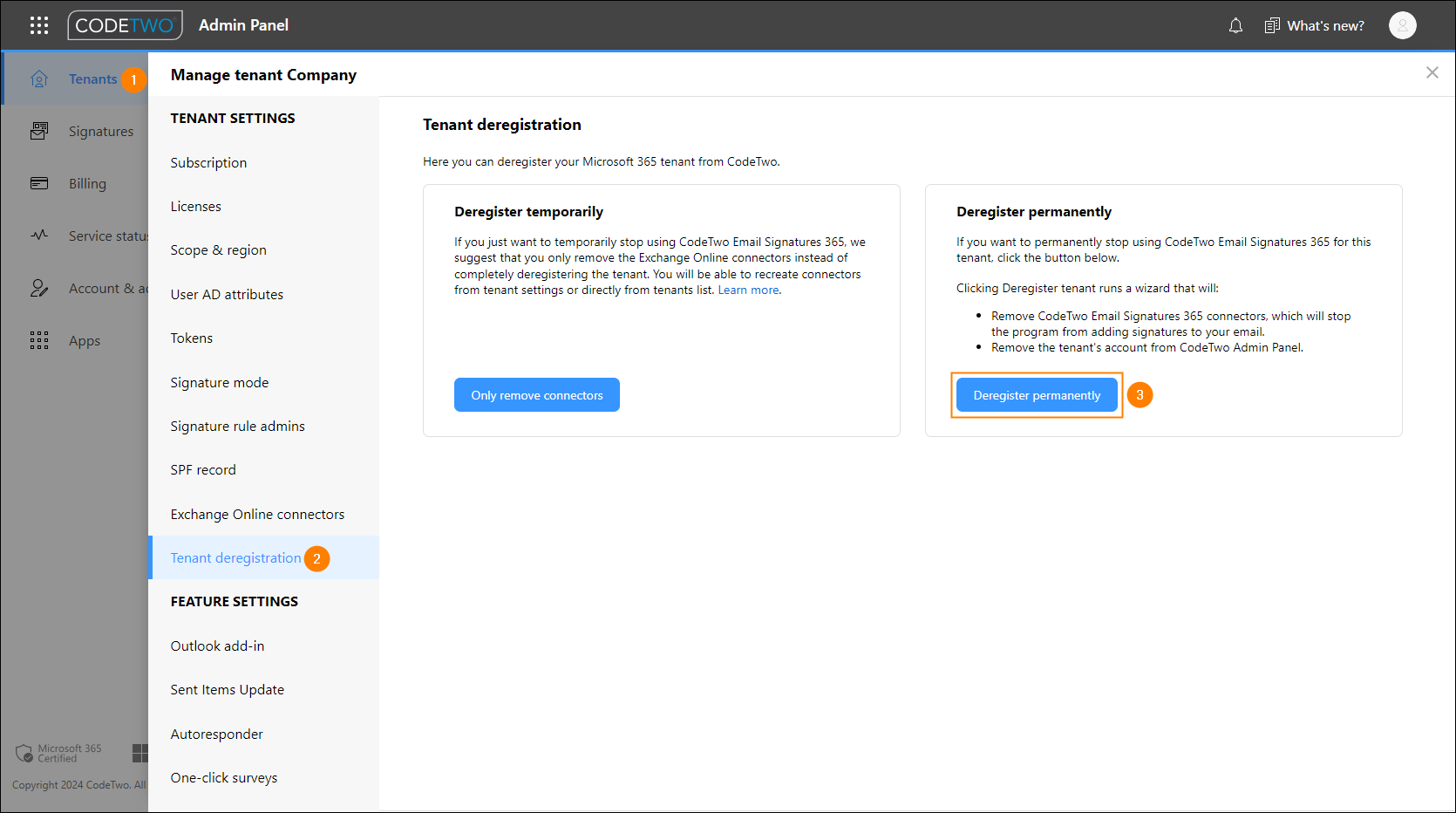Click What's new? label in header
The width and height of the screenshot is (1456, 813).
1325,25
